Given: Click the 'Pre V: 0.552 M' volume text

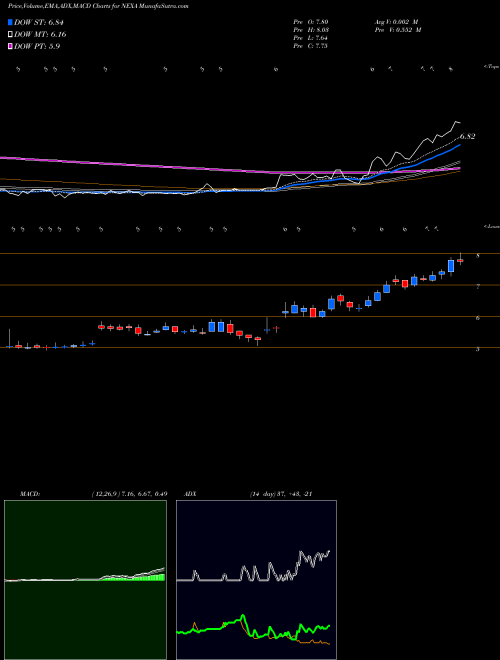Looking at the screenshot, I should [397, 30].
